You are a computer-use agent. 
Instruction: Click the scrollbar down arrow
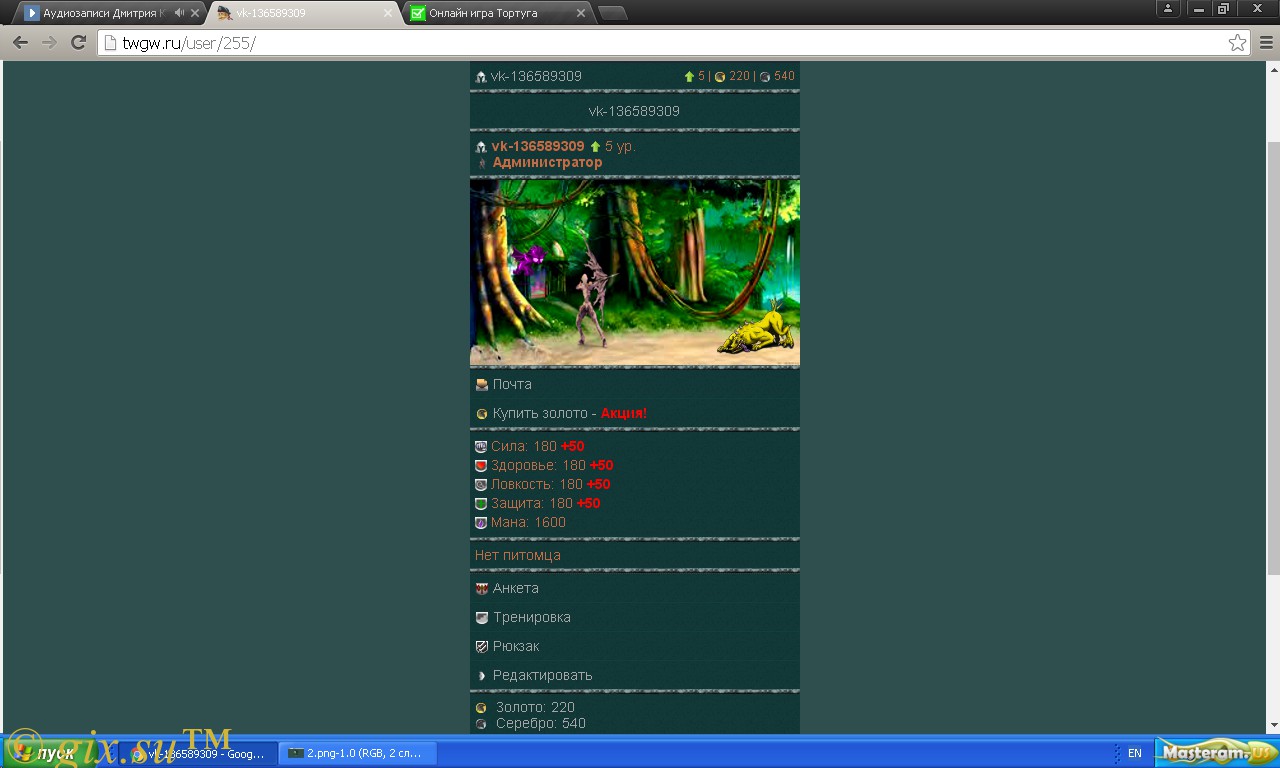pyautogui.click(x=1273, y=726)
